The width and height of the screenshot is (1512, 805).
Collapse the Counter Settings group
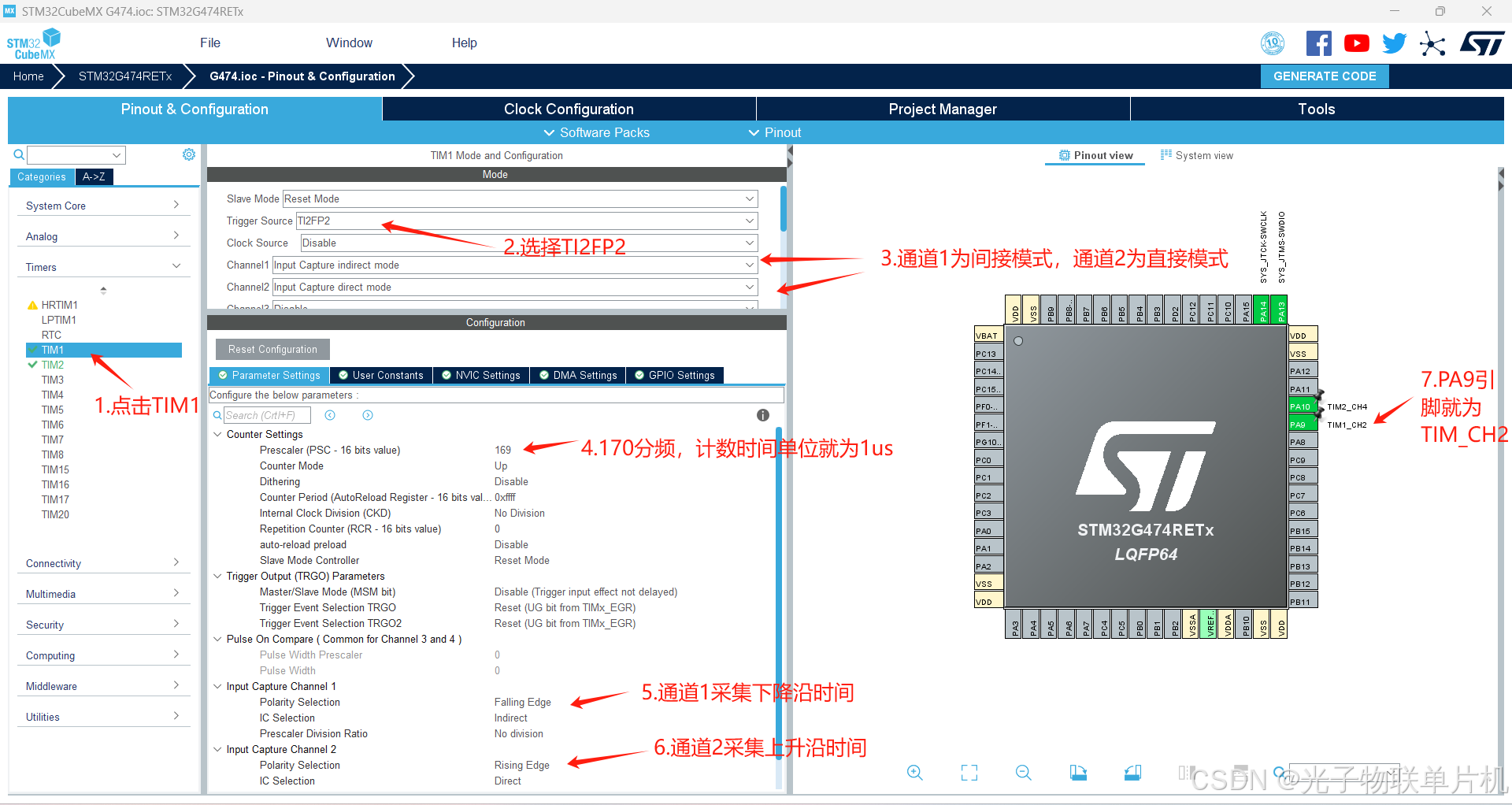click(x=217, y=434)
